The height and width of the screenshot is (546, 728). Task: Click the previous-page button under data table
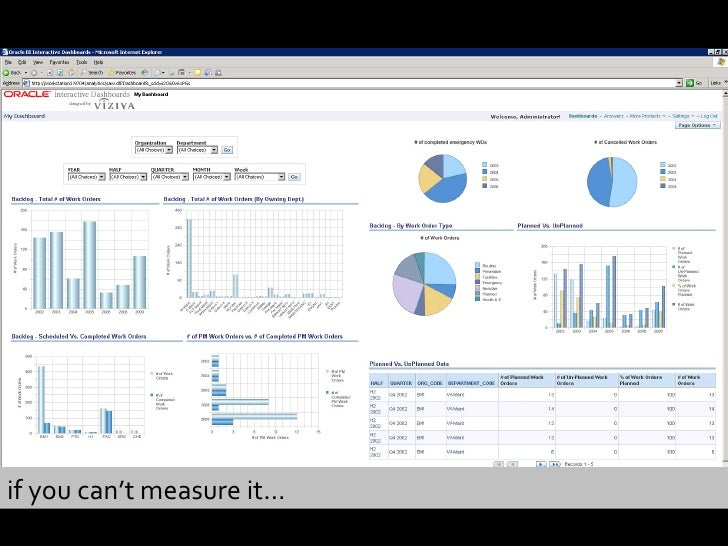(x=512, y=464)
